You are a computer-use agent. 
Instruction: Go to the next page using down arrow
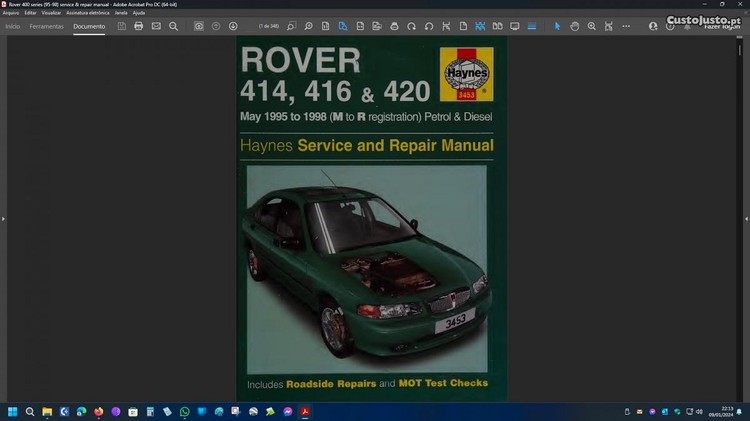pyautogui.click(x=233, y=26)
